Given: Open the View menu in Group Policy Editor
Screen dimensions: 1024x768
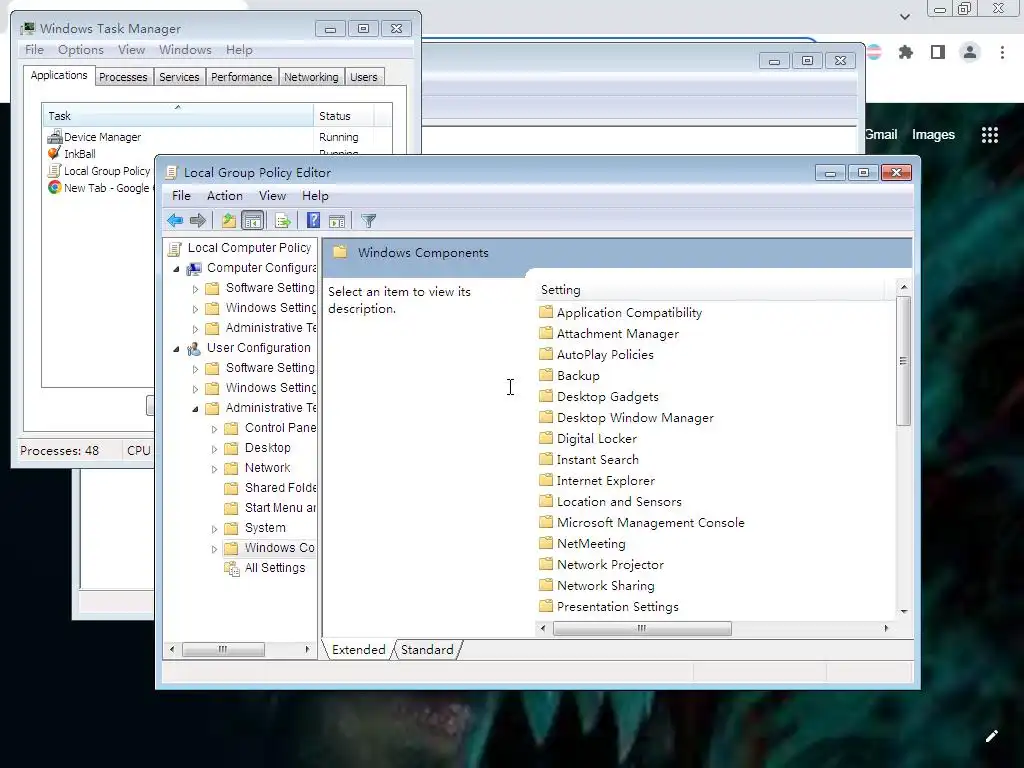Looking at the screenshot, I should pyautogui.click(x=272, y=196).
